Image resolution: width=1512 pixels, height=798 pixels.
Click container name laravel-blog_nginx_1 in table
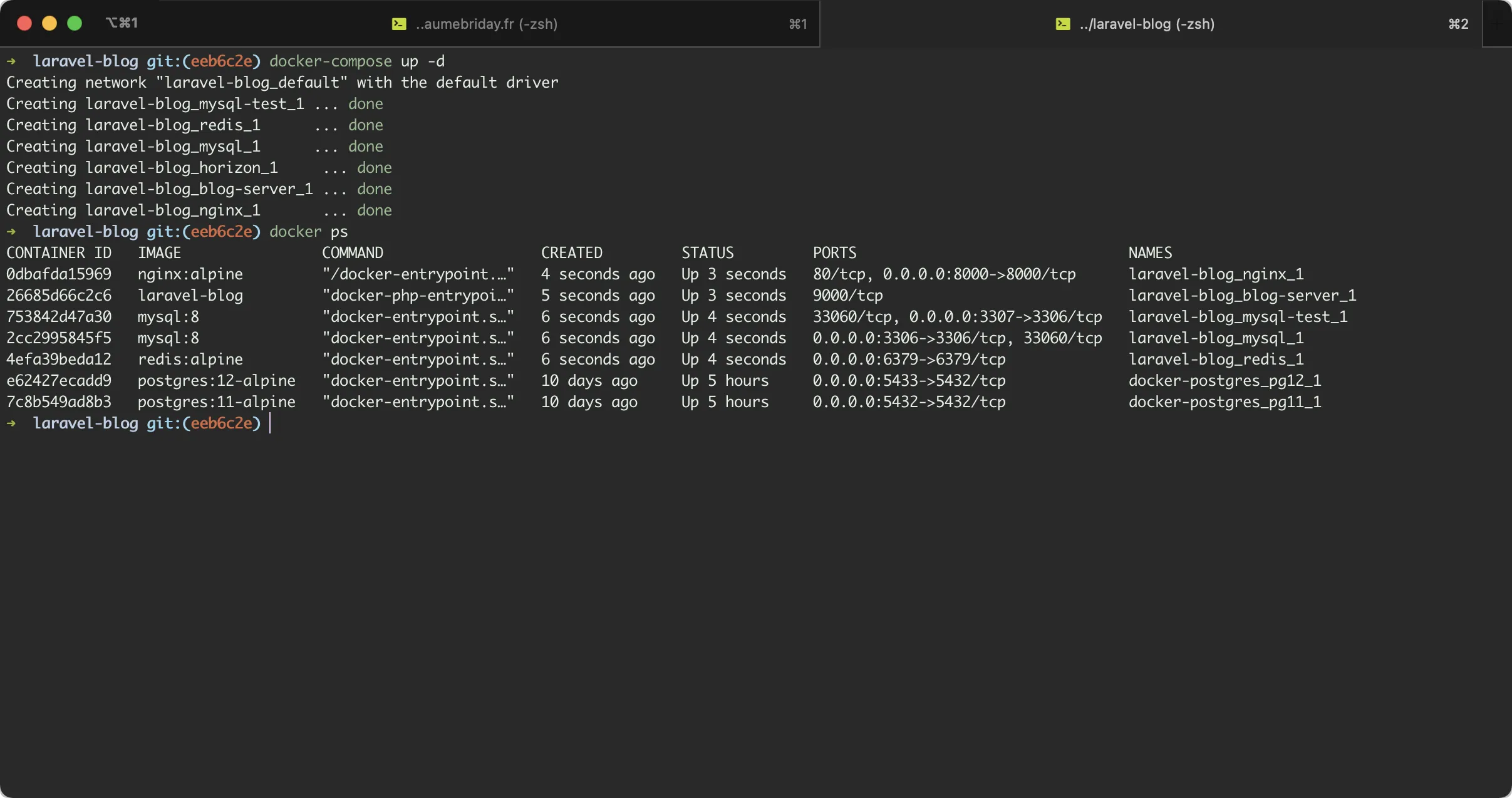point(1216,274)
